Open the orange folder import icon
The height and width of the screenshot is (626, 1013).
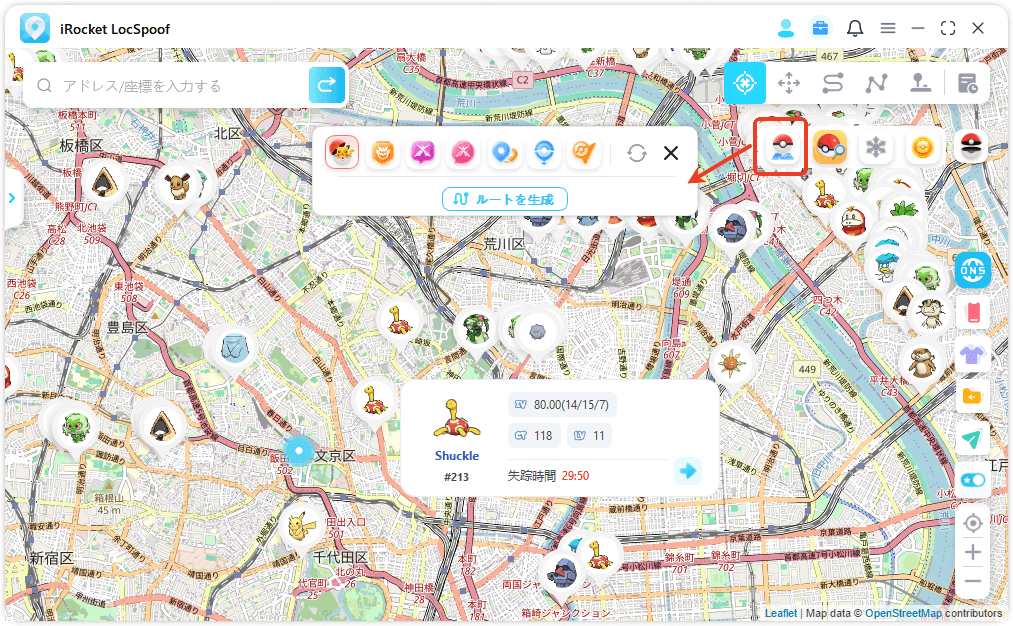point(972,396)
